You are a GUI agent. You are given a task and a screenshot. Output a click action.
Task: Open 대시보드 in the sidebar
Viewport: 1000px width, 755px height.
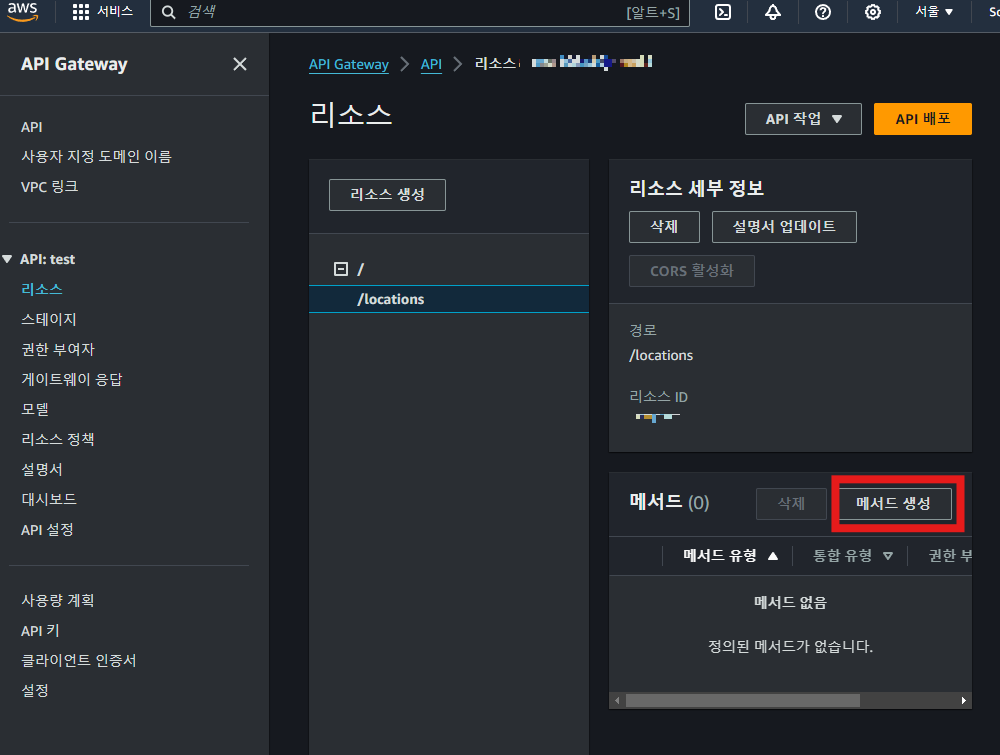(49, 499)
